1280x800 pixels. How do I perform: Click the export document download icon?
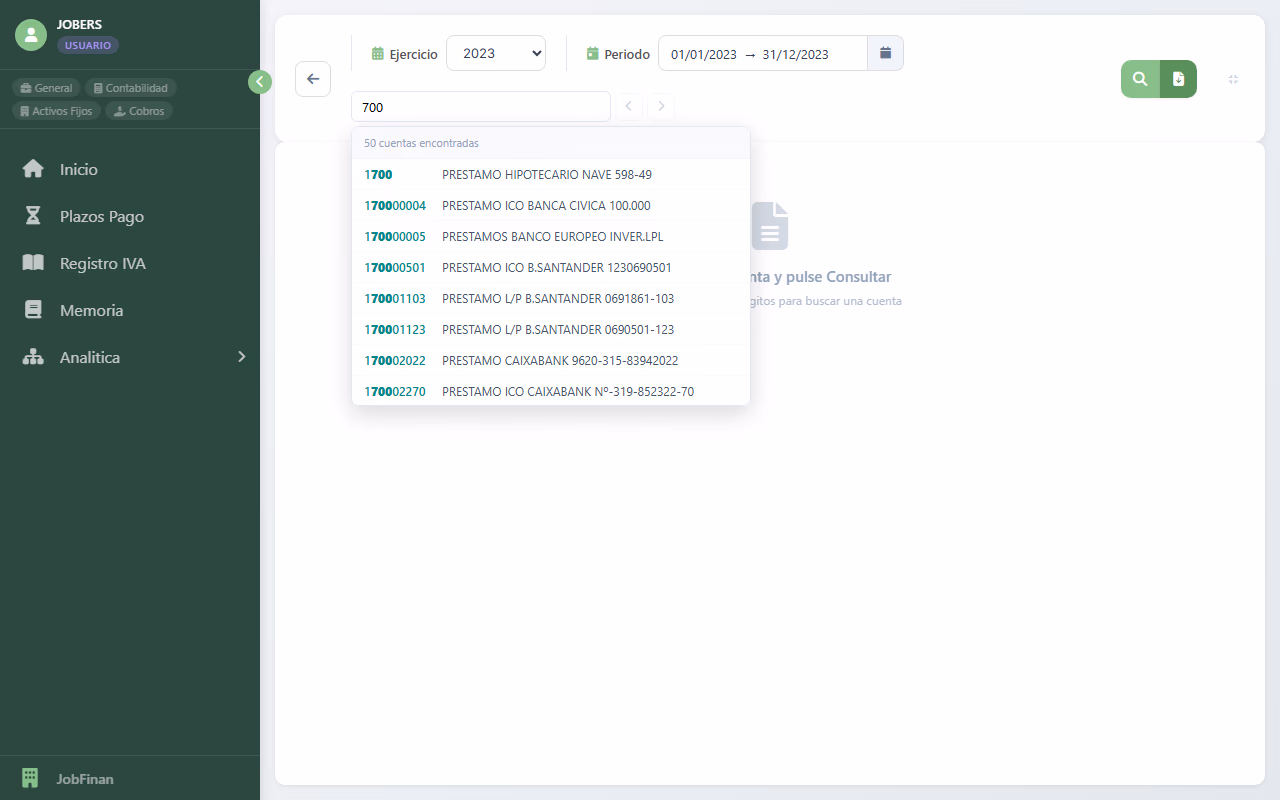click(x=1178, y=79)
